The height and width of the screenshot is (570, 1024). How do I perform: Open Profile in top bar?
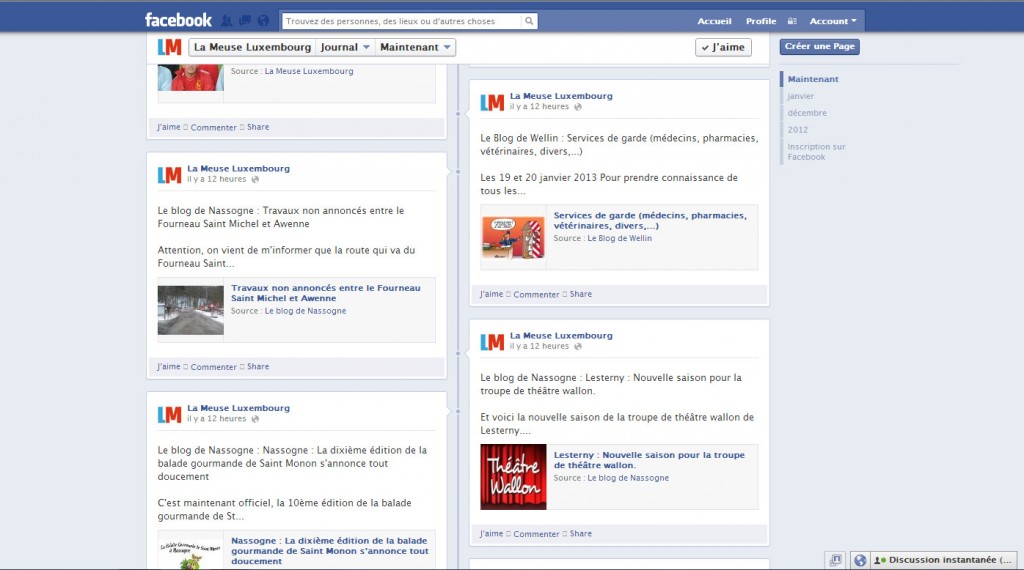point(761,21)
